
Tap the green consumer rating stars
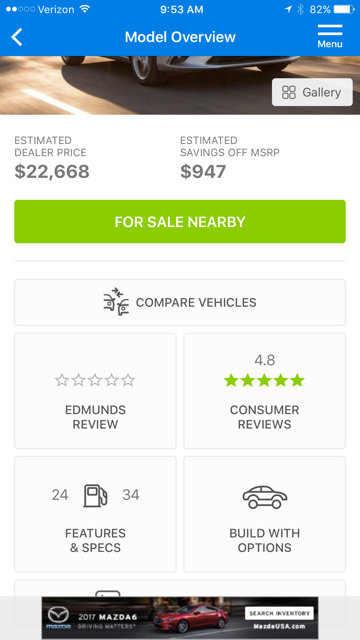point(264,380)
